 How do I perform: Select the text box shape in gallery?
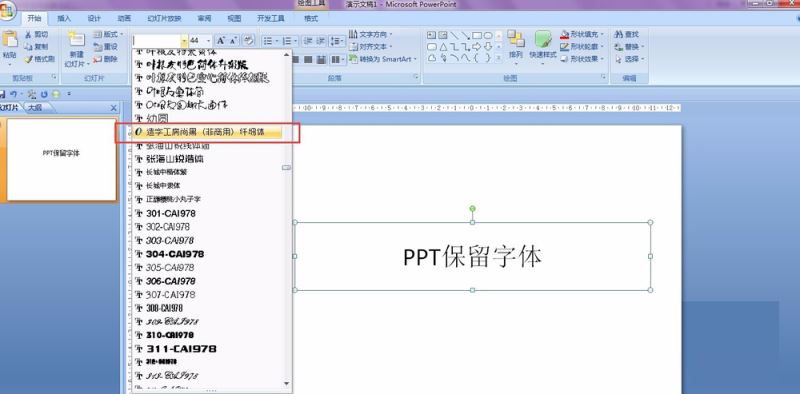point(432,35)
